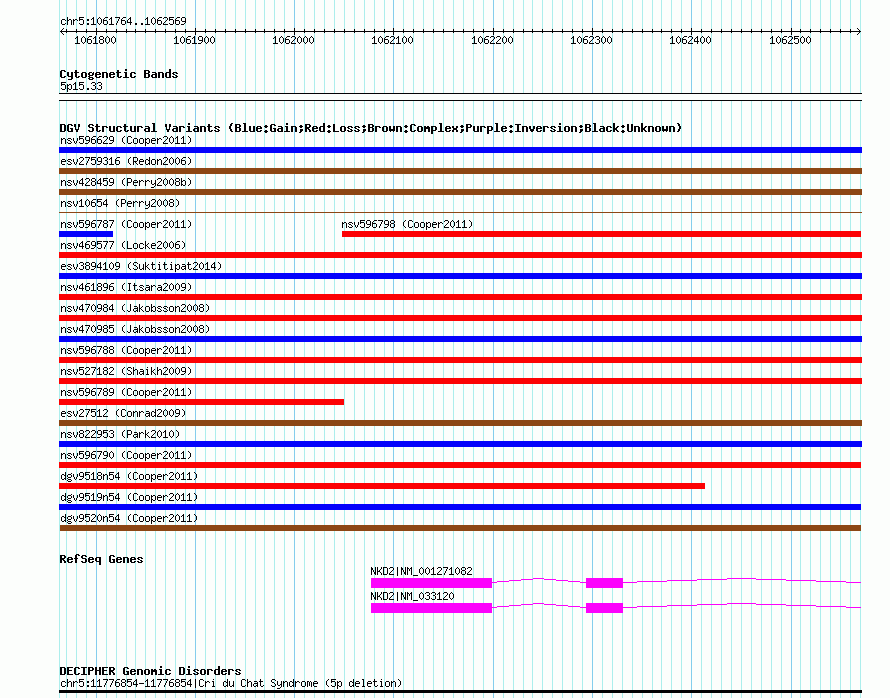Open variant nsv10654 (Perry2008)
Viewport: 890px width, 698px height.
point(120,203)
